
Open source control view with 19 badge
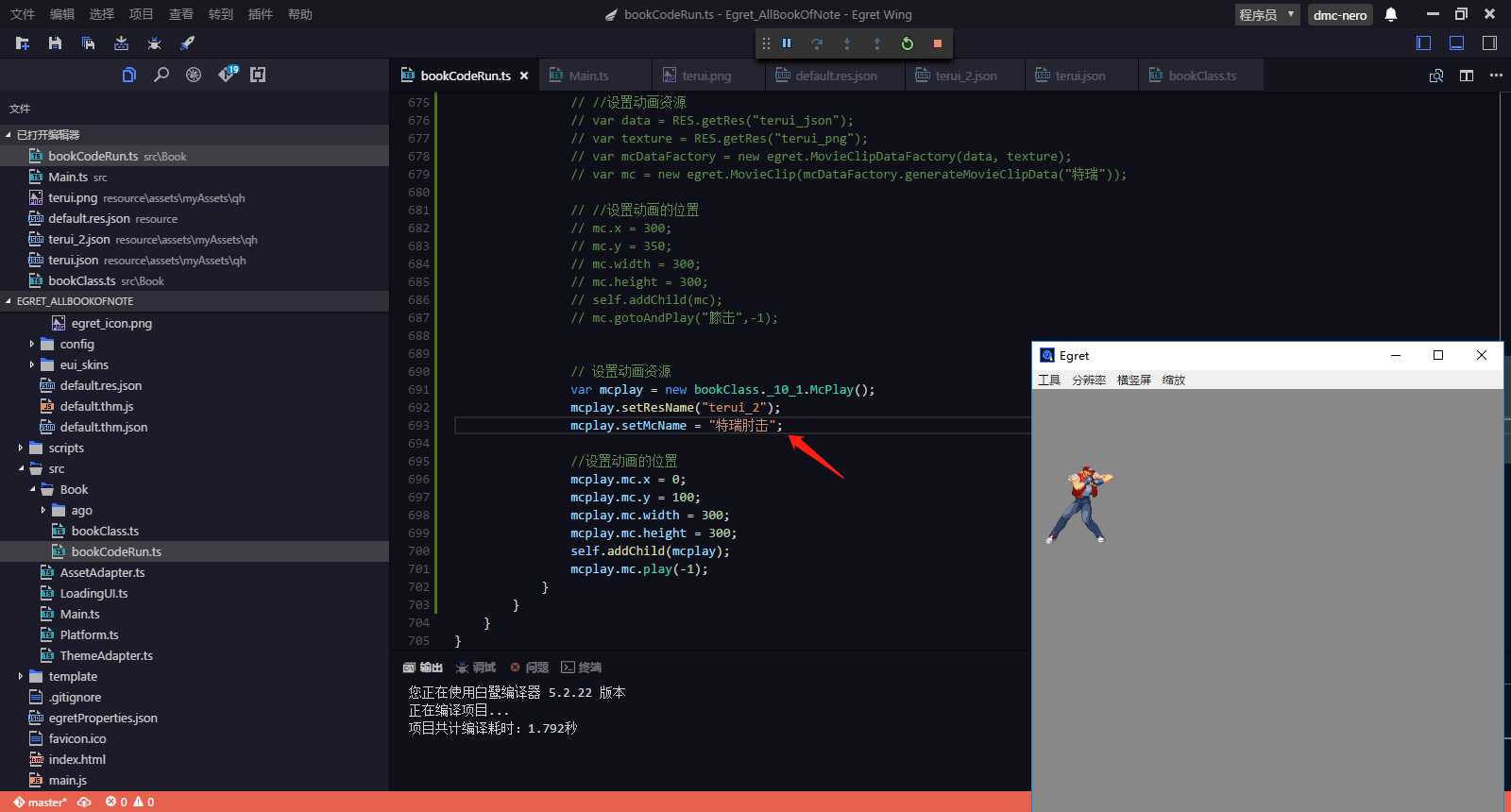click(x=228, y=74)
